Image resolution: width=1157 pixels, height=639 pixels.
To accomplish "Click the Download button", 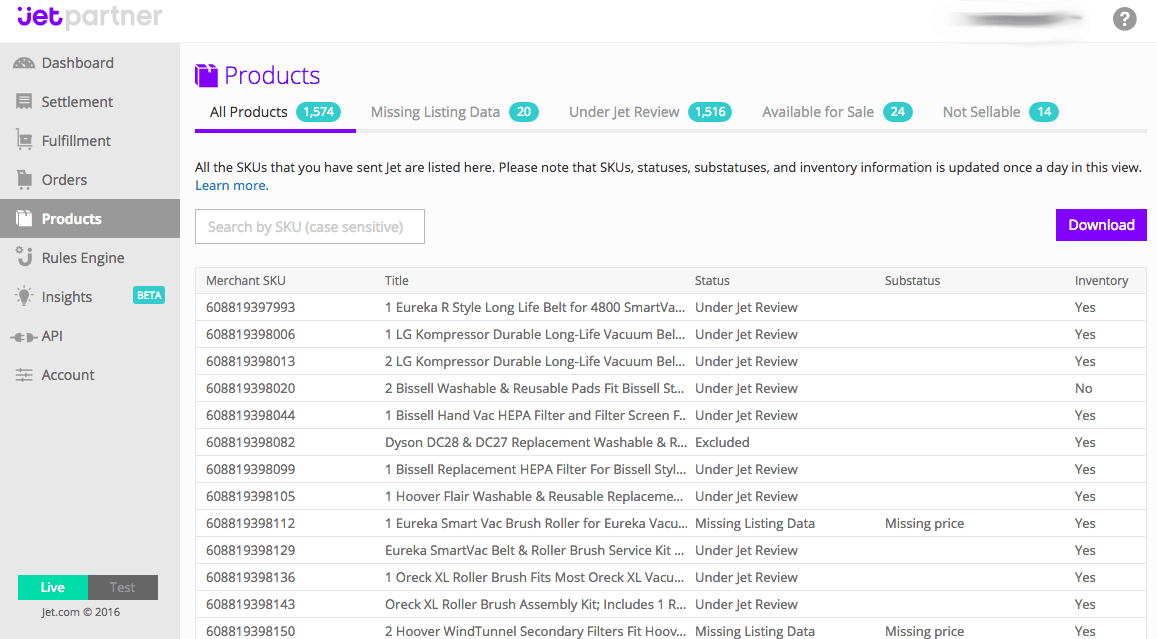I will point(1101,225).
